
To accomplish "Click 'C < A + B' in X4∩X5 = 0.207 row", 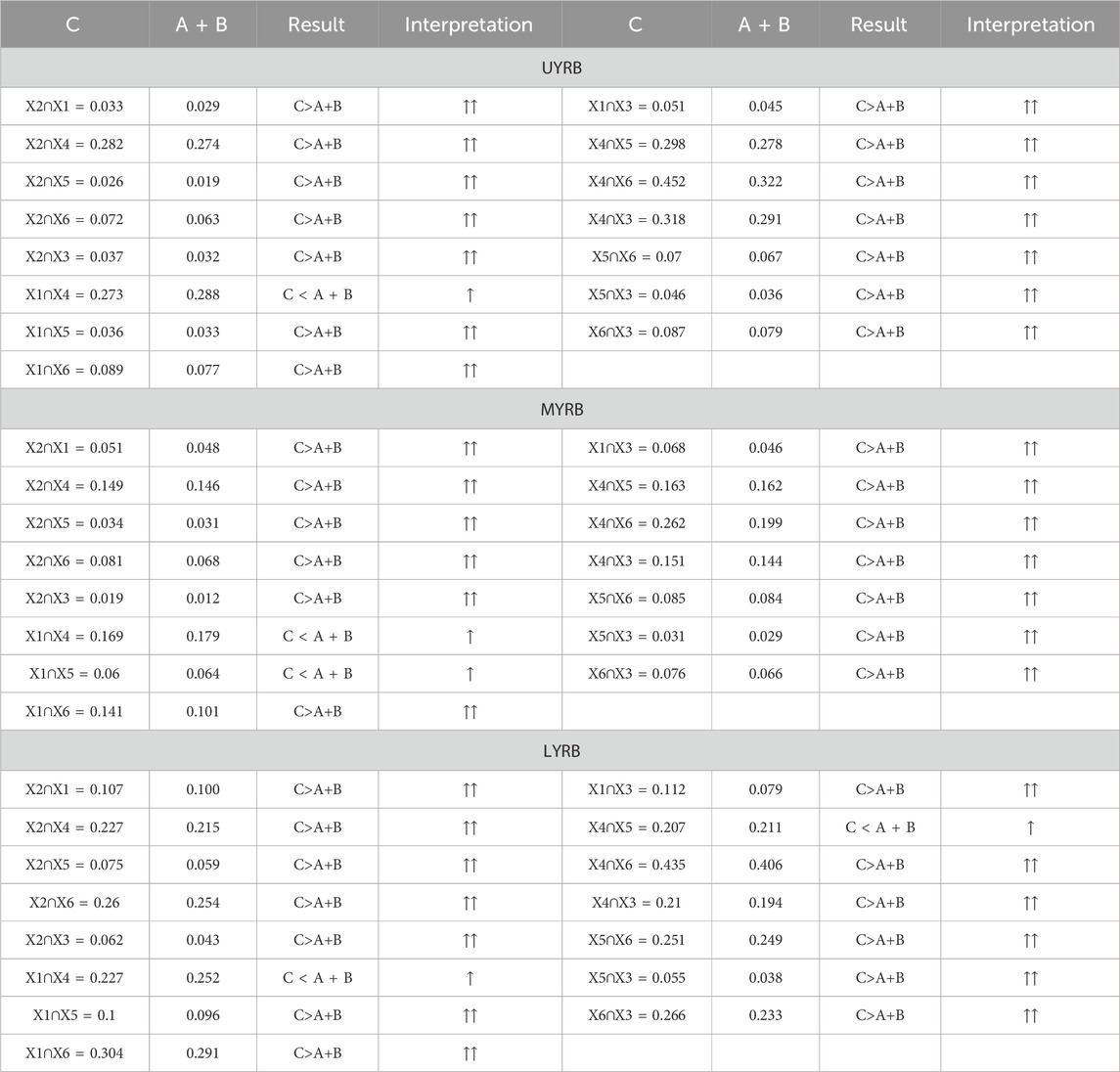I will click(x=880, y=827).
